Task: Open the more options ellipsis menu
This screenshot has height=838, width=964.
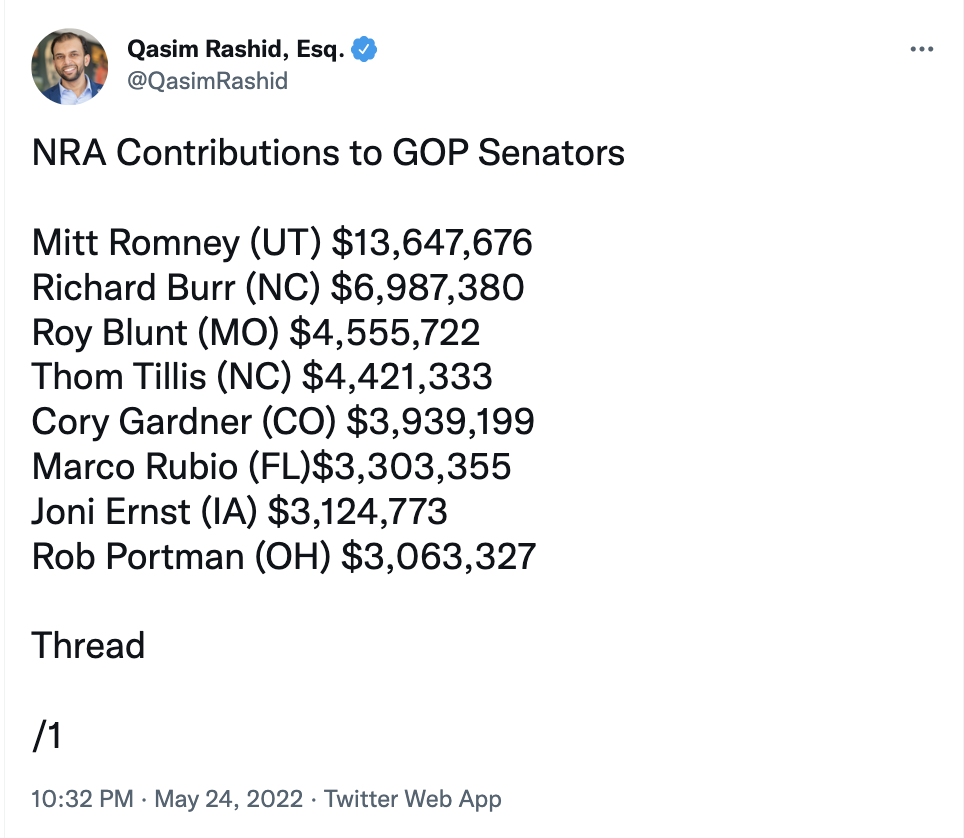Action: (921, 49)
